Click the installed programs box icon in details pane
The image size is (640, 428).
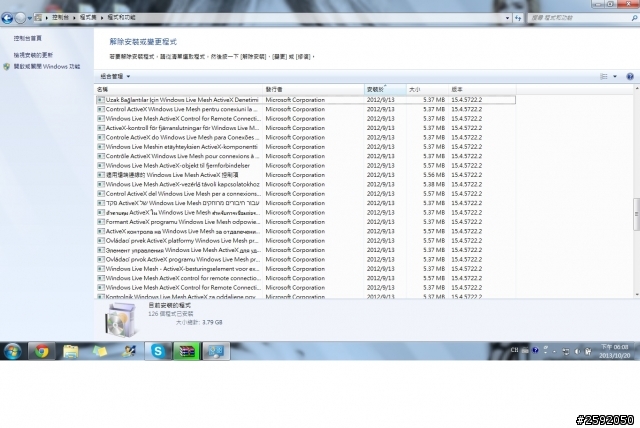(120, 320)
